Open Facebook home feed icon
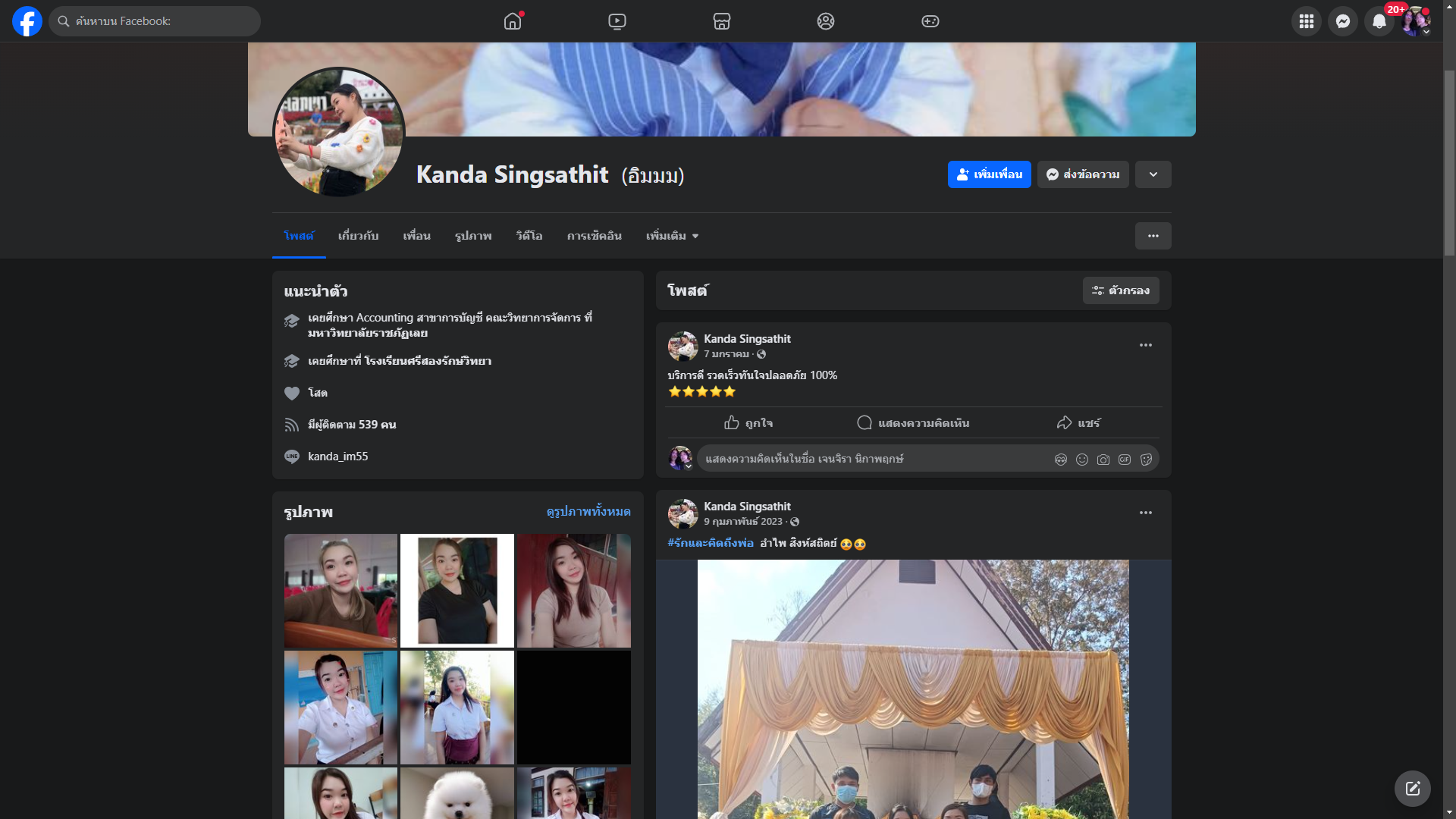 [513, 21]
